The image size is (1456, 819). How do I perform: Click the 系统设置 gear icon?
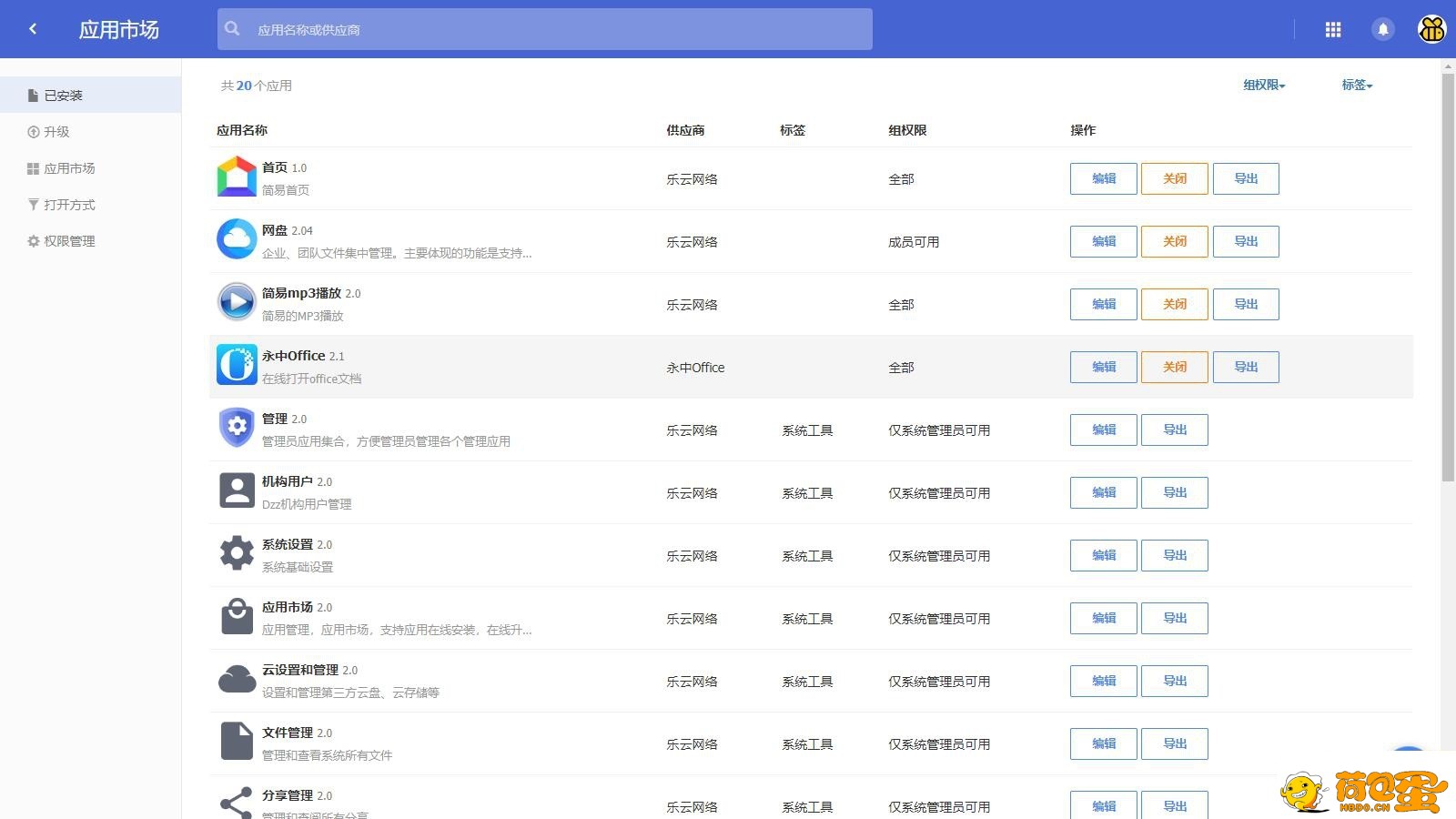click(x=237, y=553)
